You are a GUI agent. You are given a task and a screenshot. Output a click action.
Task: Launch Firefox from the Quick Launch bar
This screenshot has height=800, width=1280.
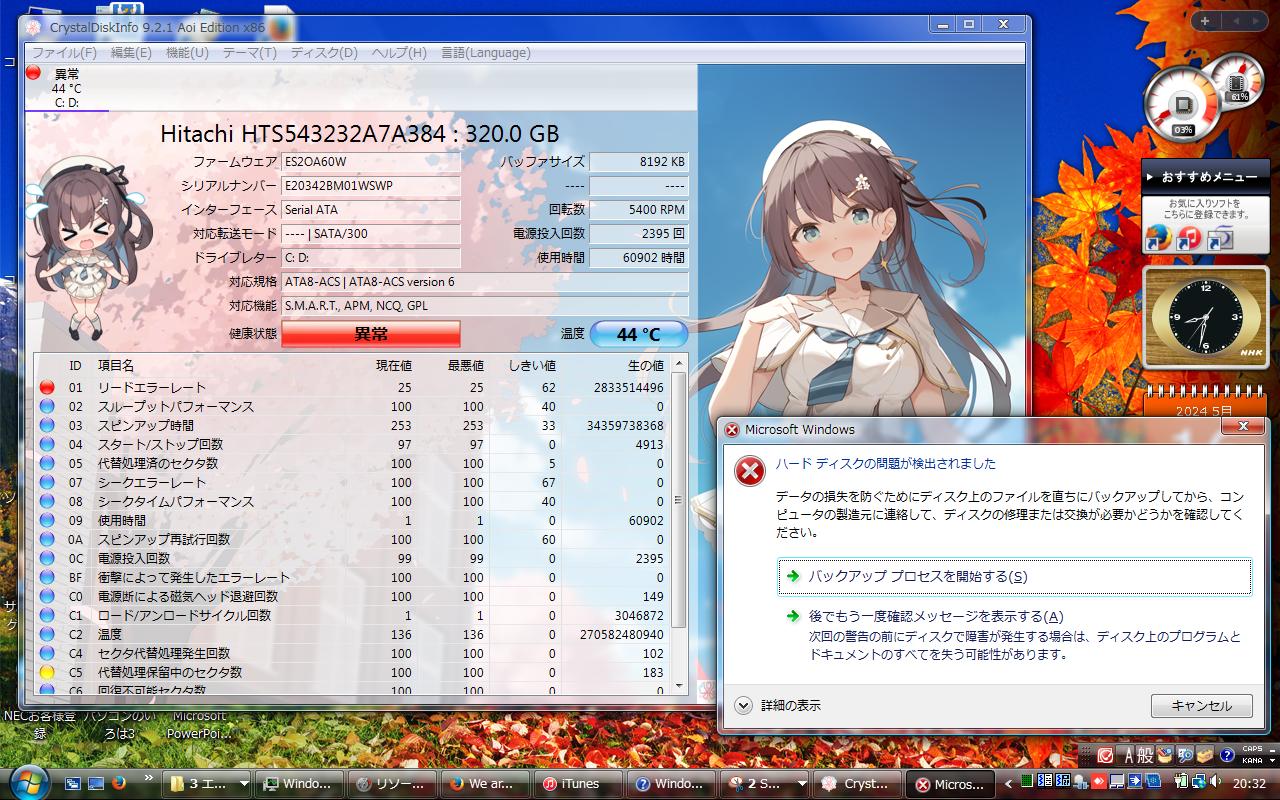(x=119, y=783)
